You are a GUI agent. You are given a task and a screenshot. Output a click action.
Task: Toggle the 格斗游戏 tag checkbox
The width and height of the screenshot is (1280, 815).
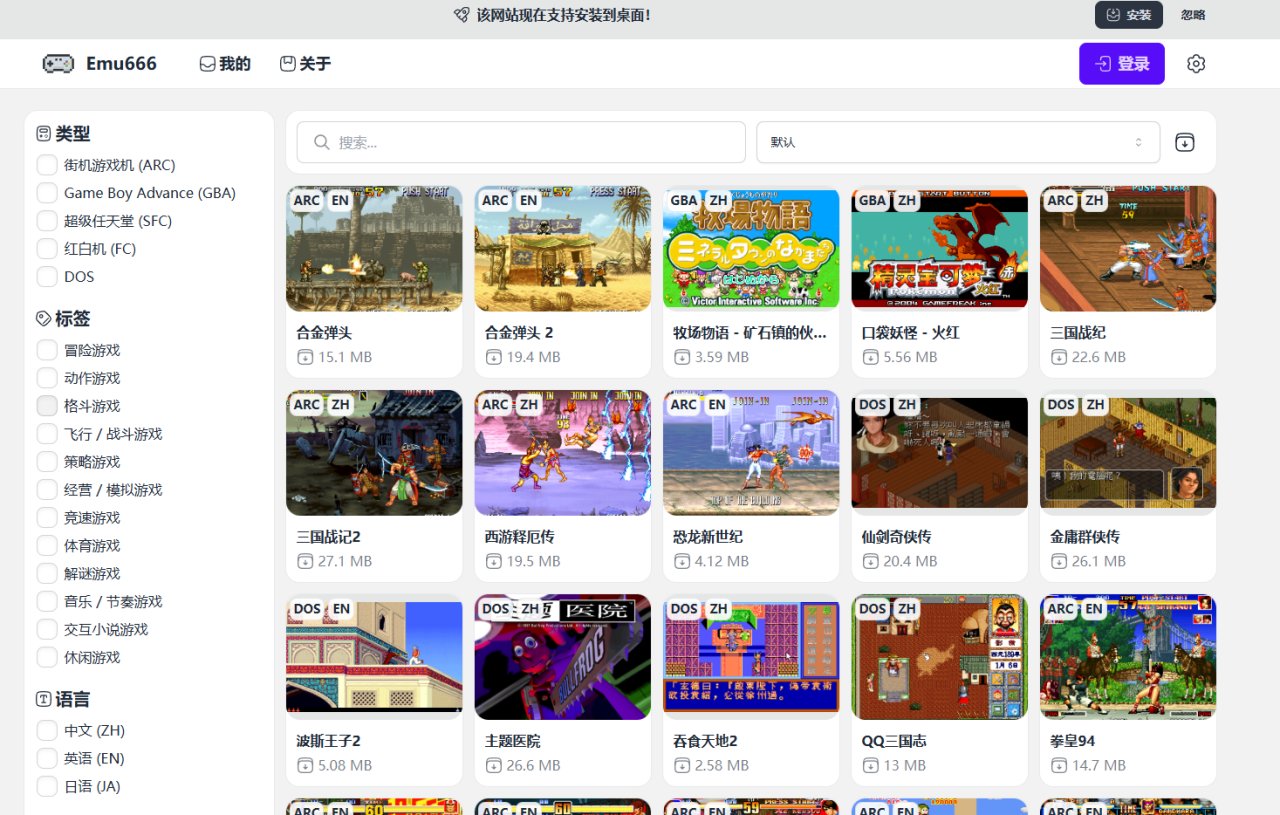click(46, 406)
